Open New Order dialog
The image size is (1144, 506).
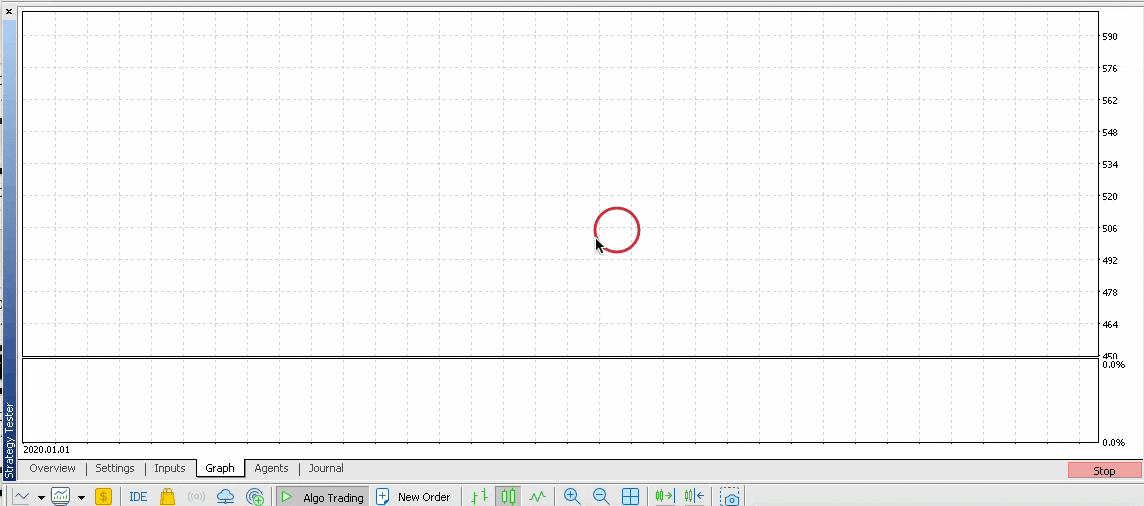tap(413, 497)
